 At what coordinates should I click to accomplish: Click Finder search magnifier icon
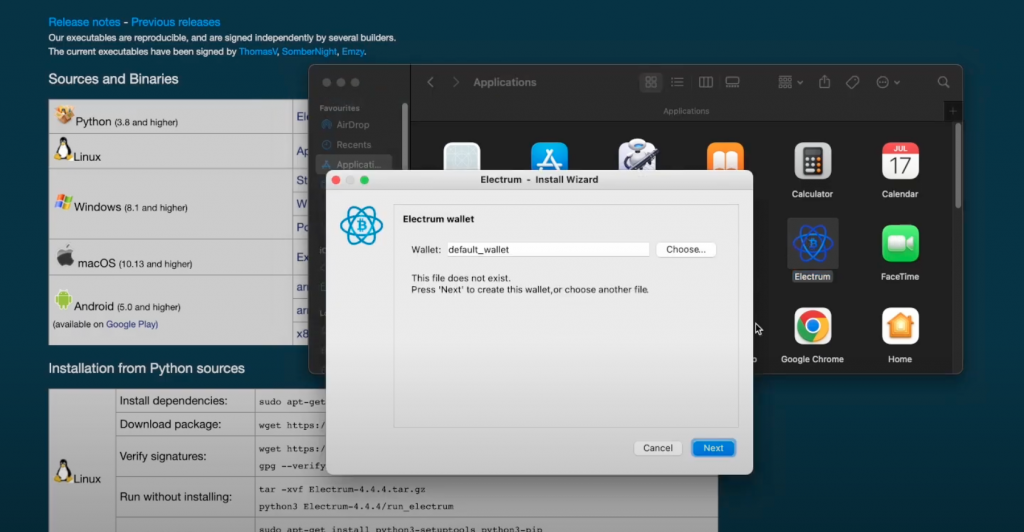944,82
